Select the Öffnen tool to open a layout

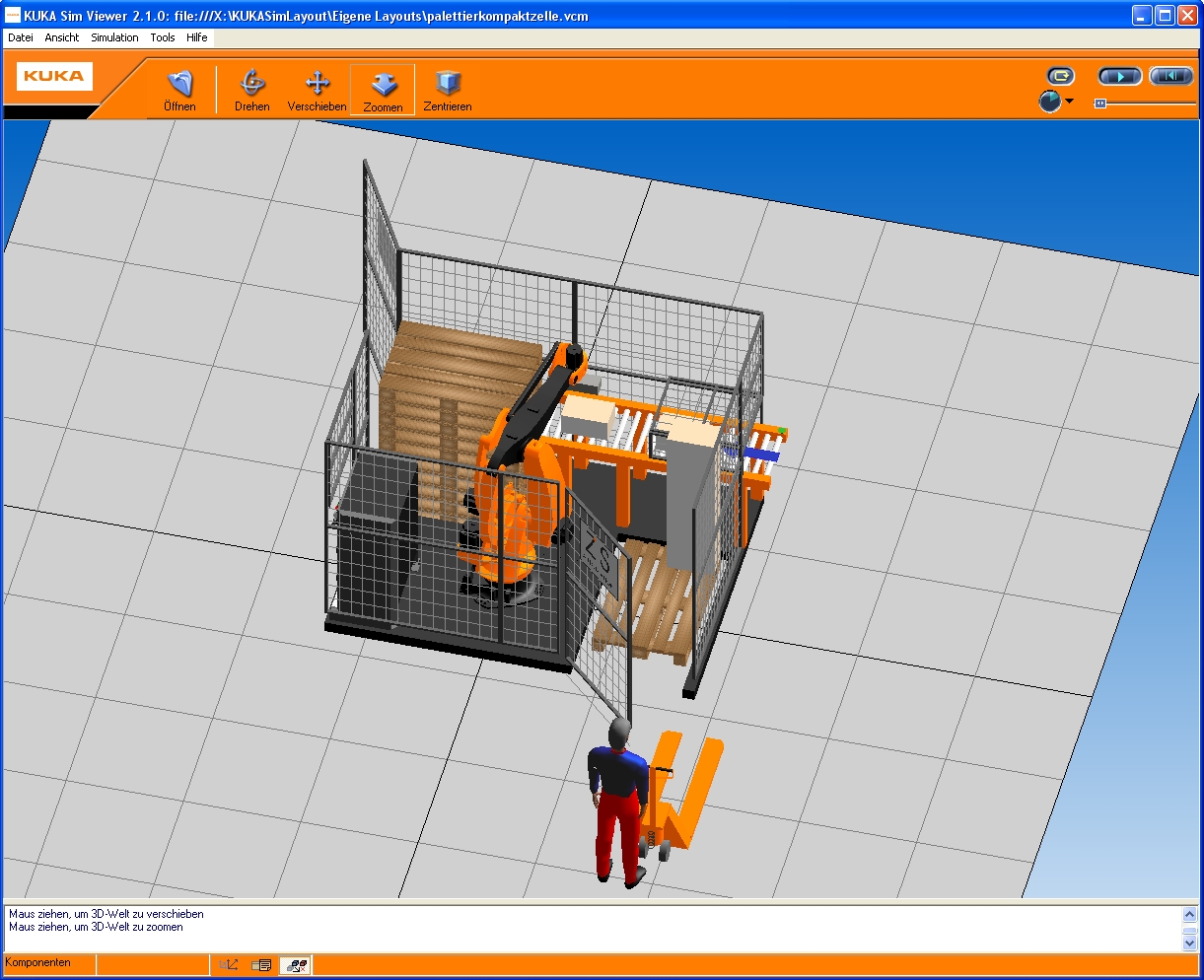(178, 87)
